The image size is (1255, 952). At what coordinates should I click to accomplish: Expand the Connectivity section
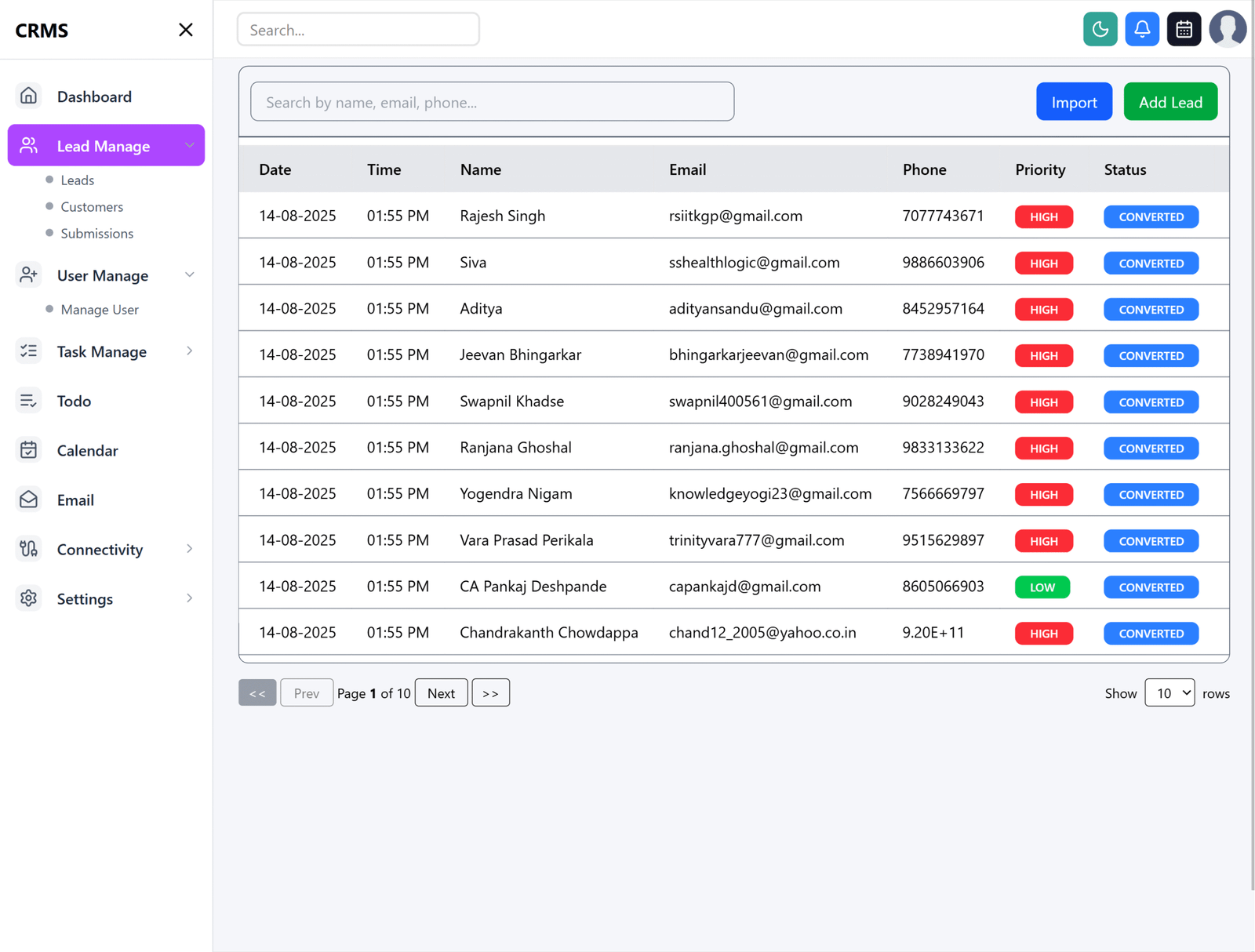click(190, 549)
